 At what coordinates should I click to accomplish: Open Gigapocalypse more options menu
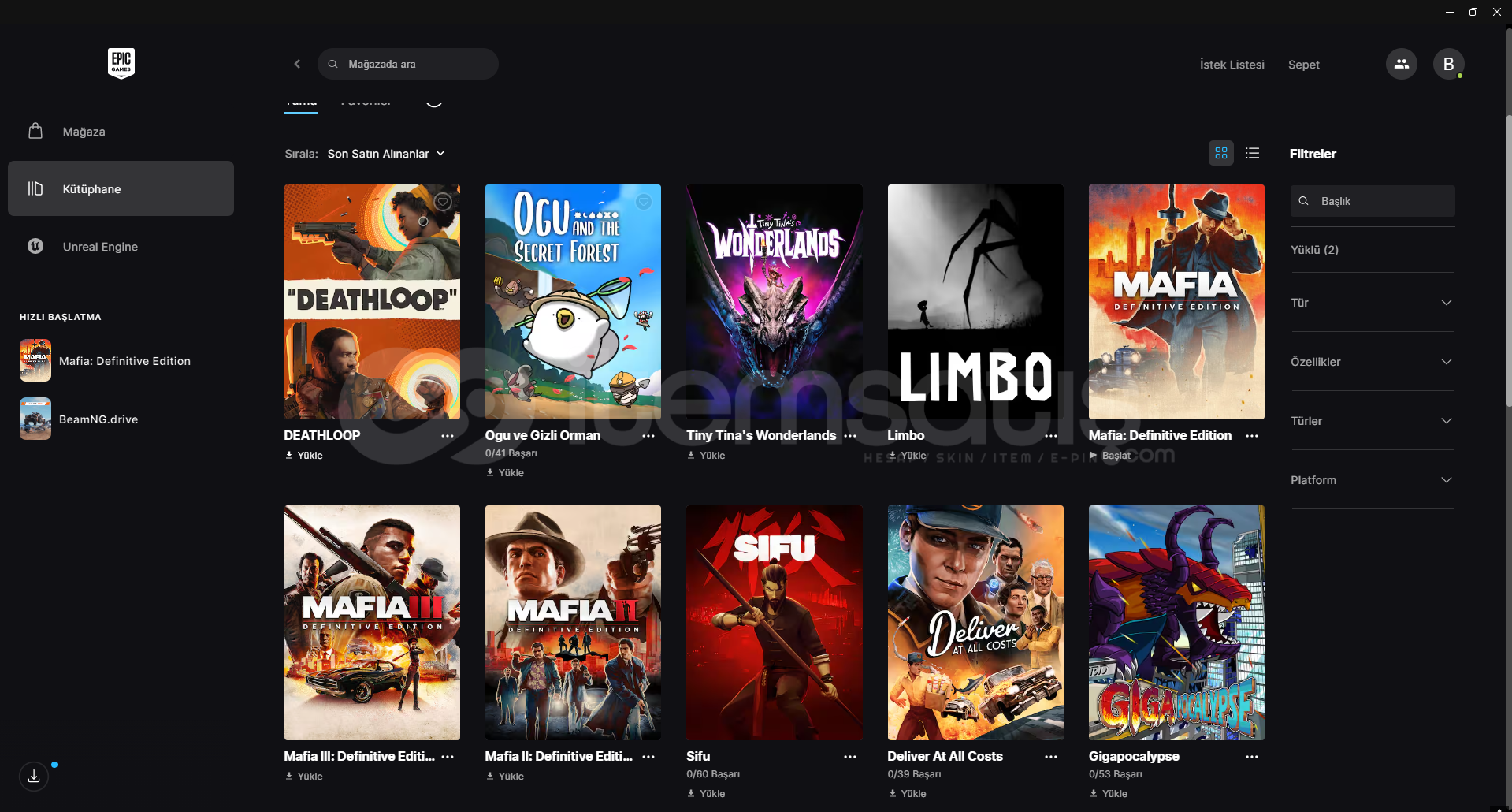pos(1252,757)
